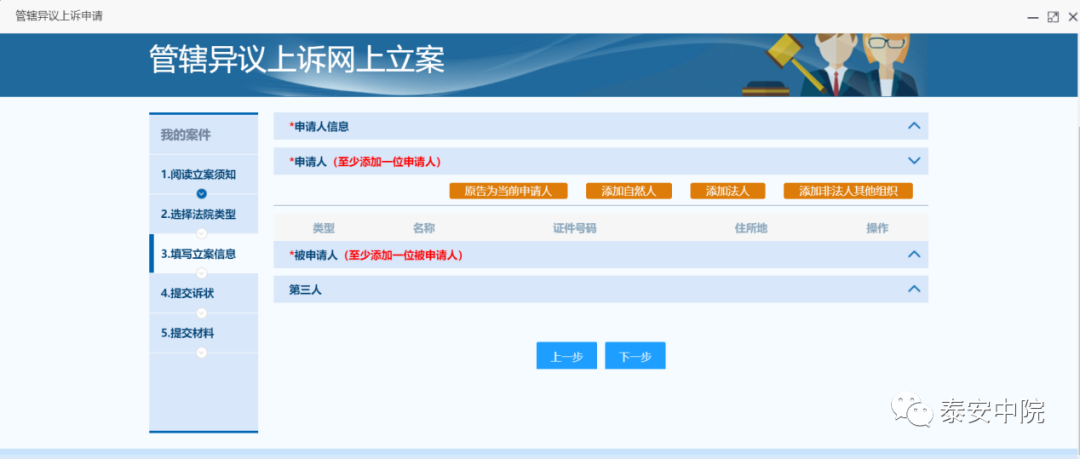Click the step indicator under 提交材料
1081x460 pixels.
tap(201, 352)
